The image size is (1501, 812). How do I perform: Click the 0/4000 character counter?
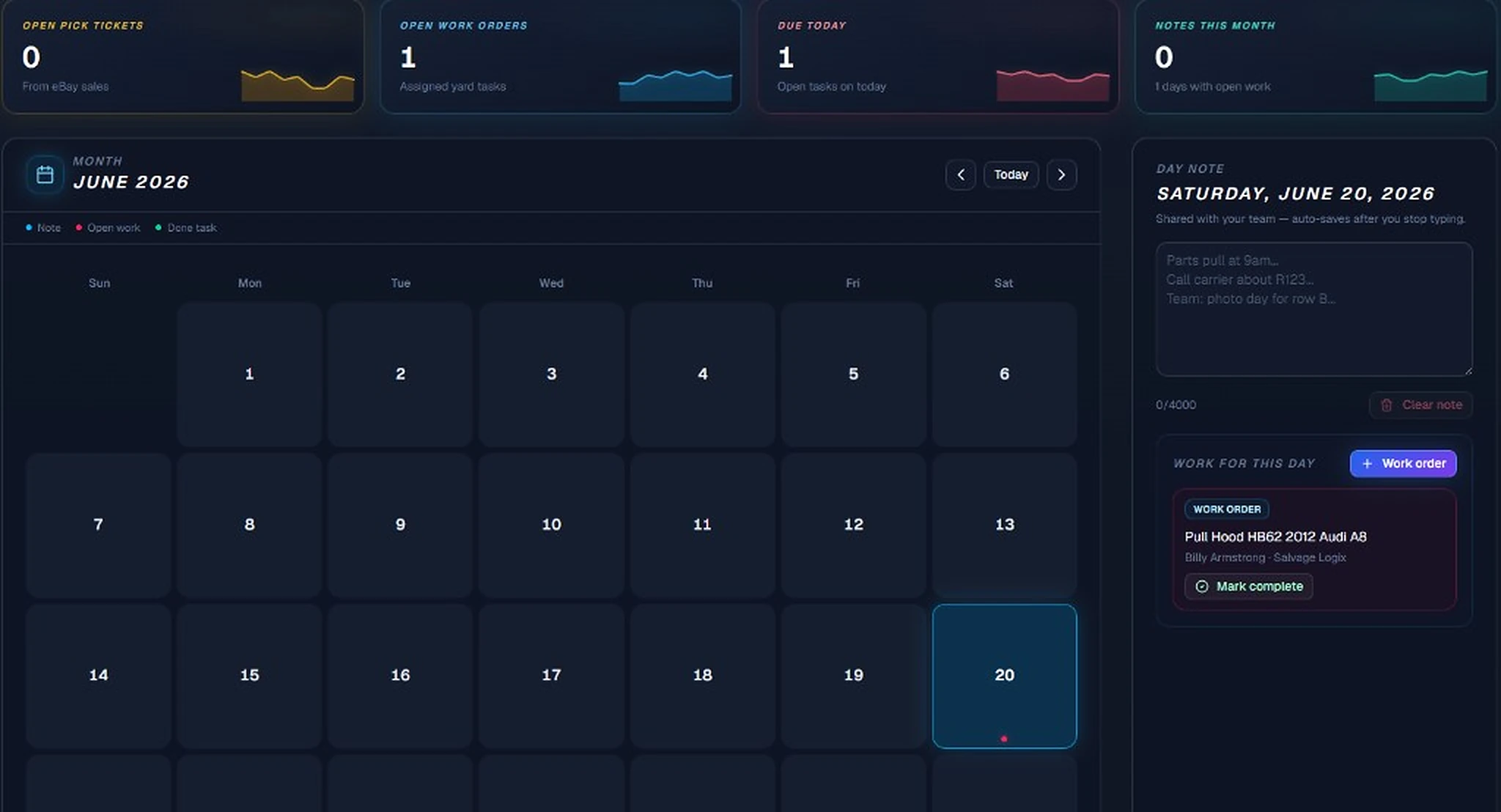pyautogui.click(x=1176, y=405)
